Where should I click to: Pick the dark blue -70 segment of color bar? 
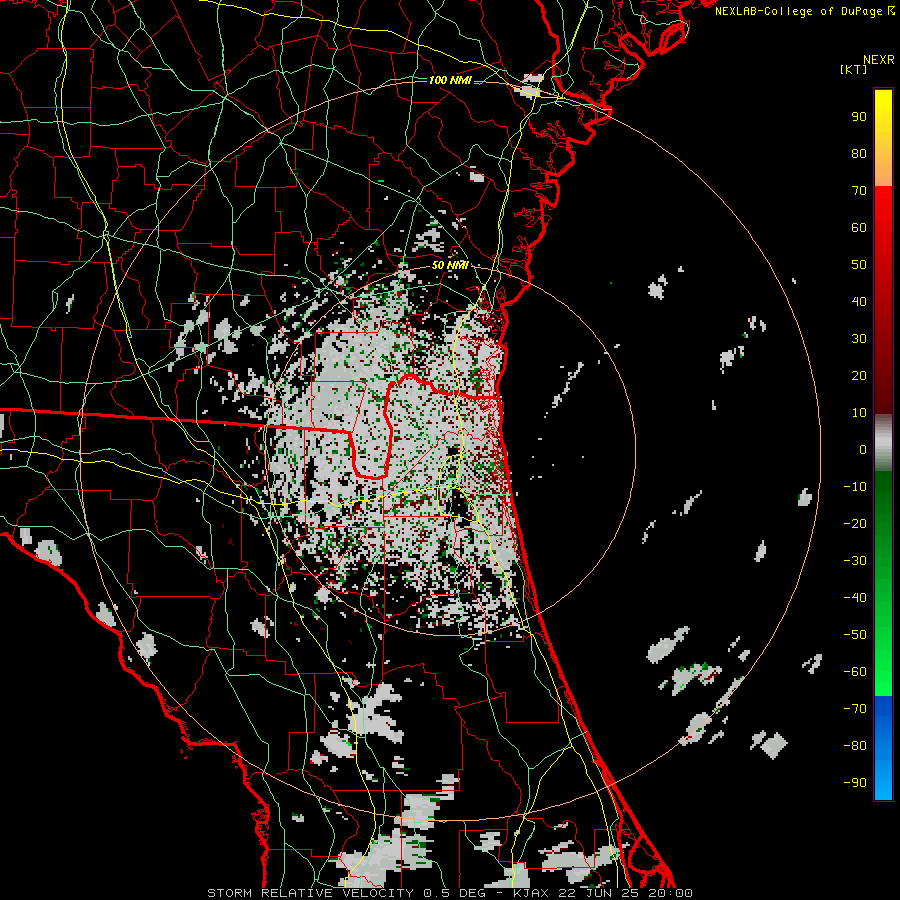[x=883, y=709]
